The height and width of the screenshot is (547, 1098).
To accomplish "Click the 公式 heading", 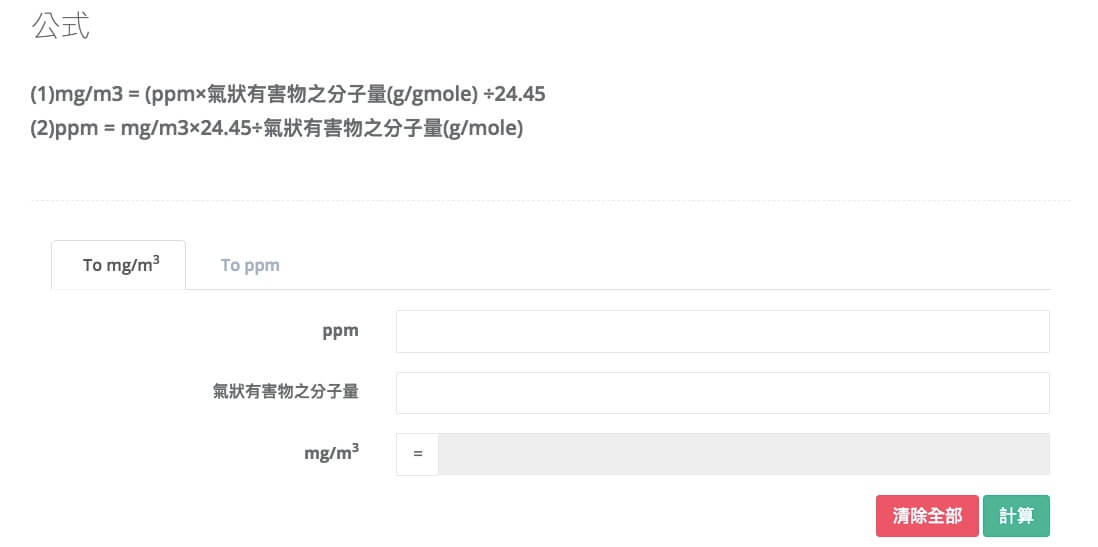I will pyautogui.click(x=61, y=25).
